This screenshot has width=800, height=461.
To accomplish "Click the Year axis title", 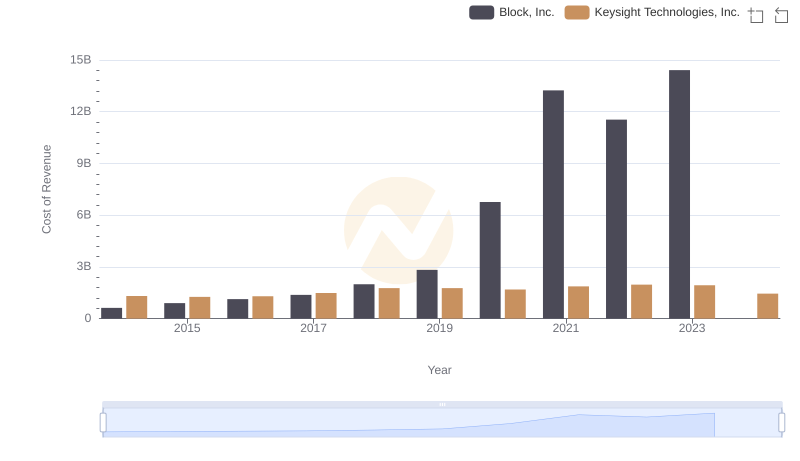I will tap(439, 370).
